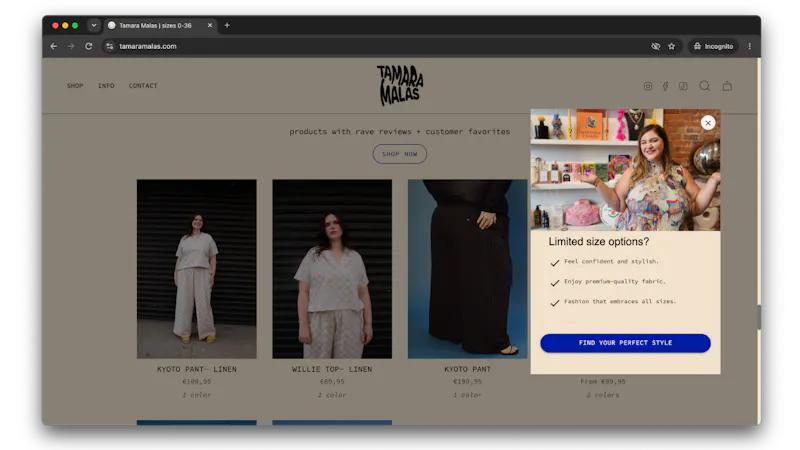The height and width of the screenshot is (450, 800).
Task: Click 'Limited size options?' heading
Action: (x=598, y=242)
